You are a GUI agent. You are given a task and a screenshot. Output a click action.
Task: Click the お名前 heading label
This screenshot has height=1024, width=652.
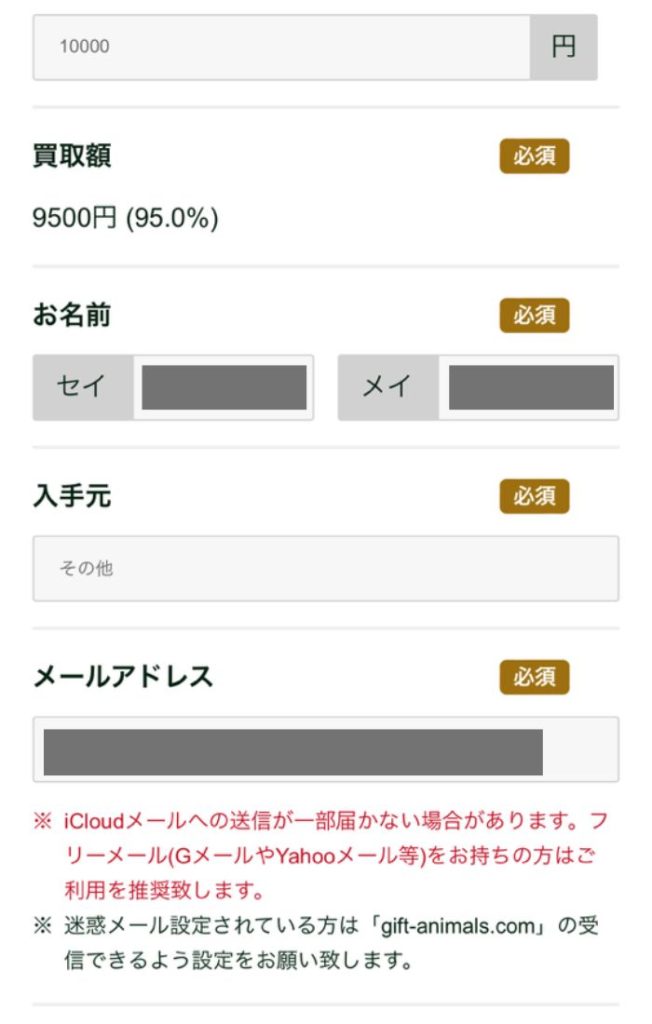(x=72, y=316)
